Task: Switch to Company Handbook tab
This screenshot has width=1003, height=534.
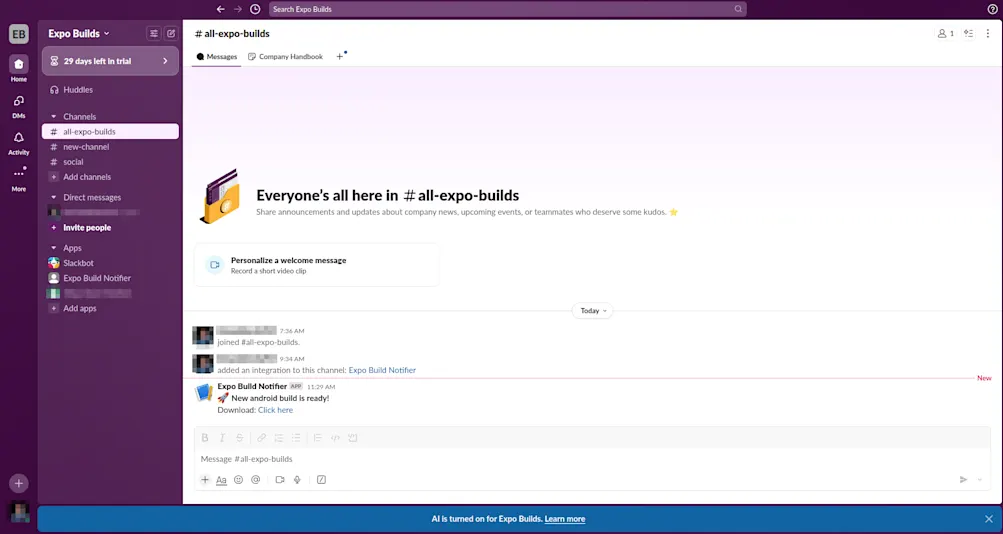Action: (x=285, y=56)
